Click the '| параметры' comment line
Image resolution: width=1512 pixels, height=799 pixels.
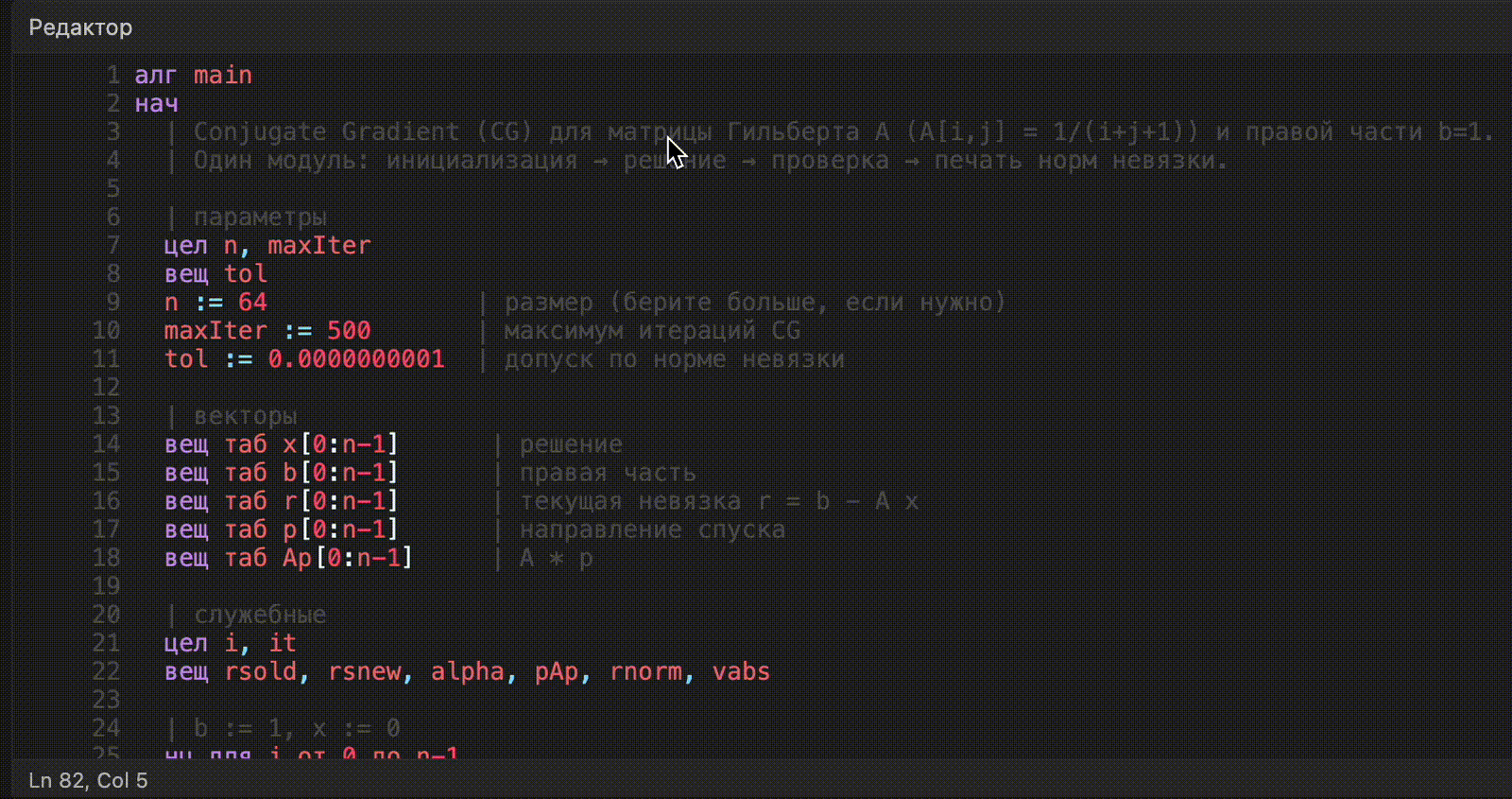coord(246,217)
